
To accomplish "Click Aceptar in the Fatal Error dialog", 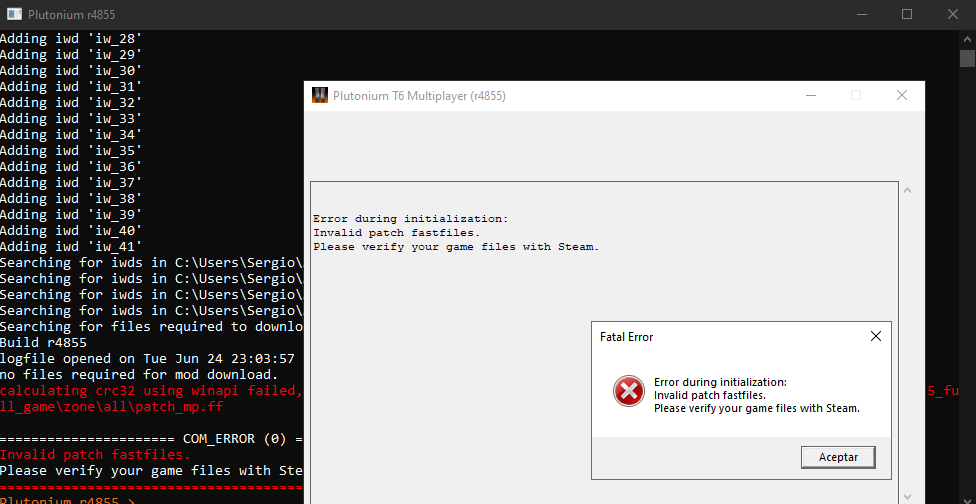I will (x=838, y=457).
